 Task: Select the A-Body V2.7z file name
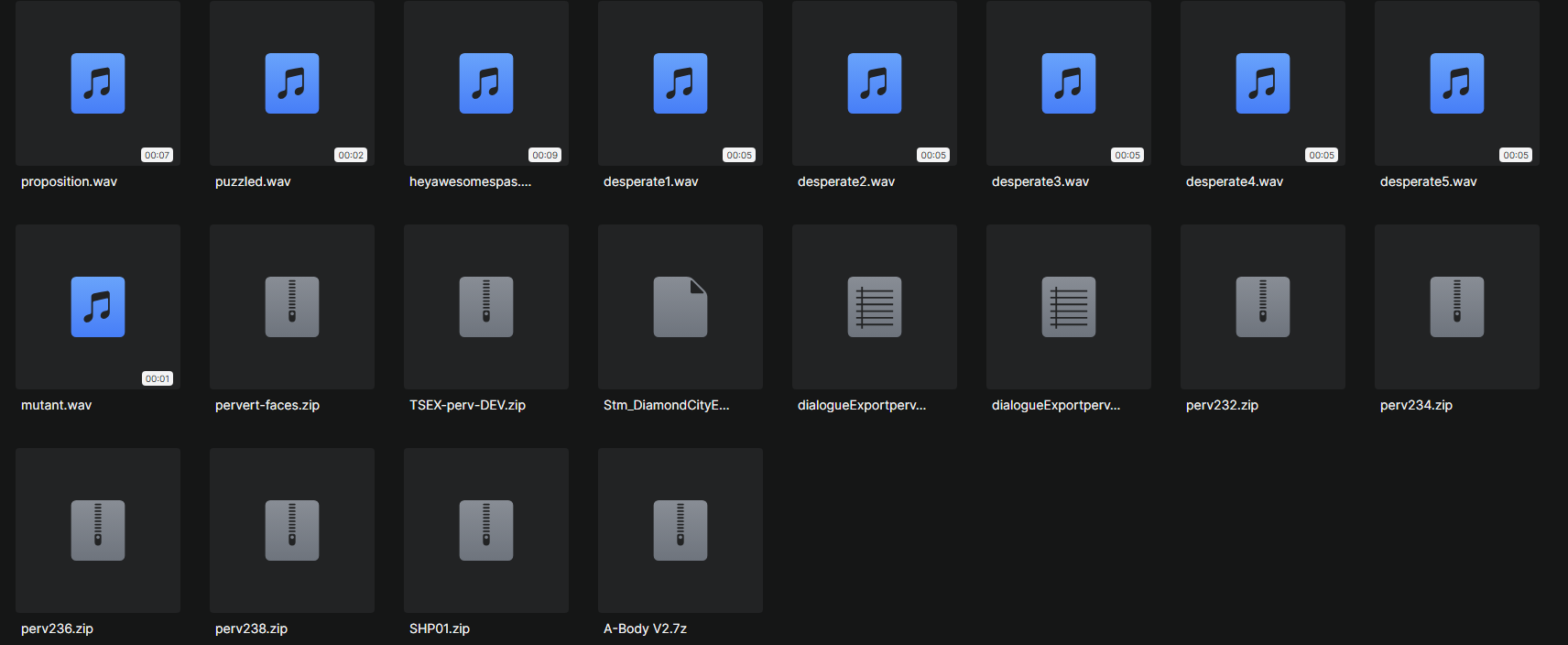(x=646, y=629)
